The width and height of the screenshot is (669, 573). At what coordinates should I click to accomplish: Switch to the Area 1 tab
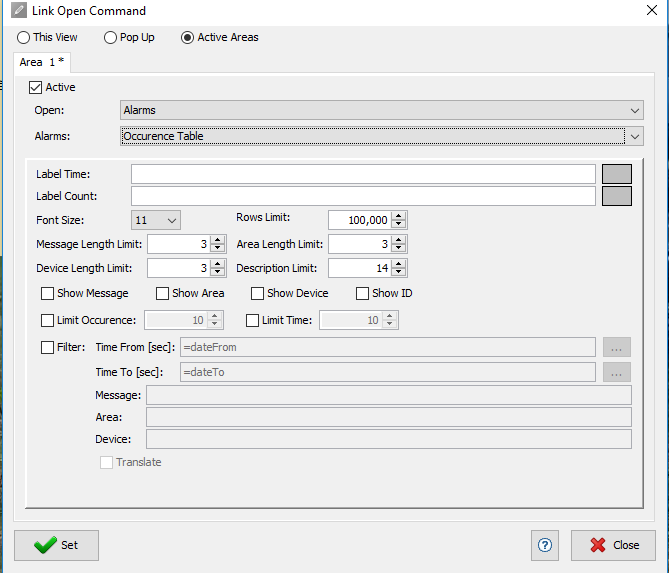click(41, 62)
